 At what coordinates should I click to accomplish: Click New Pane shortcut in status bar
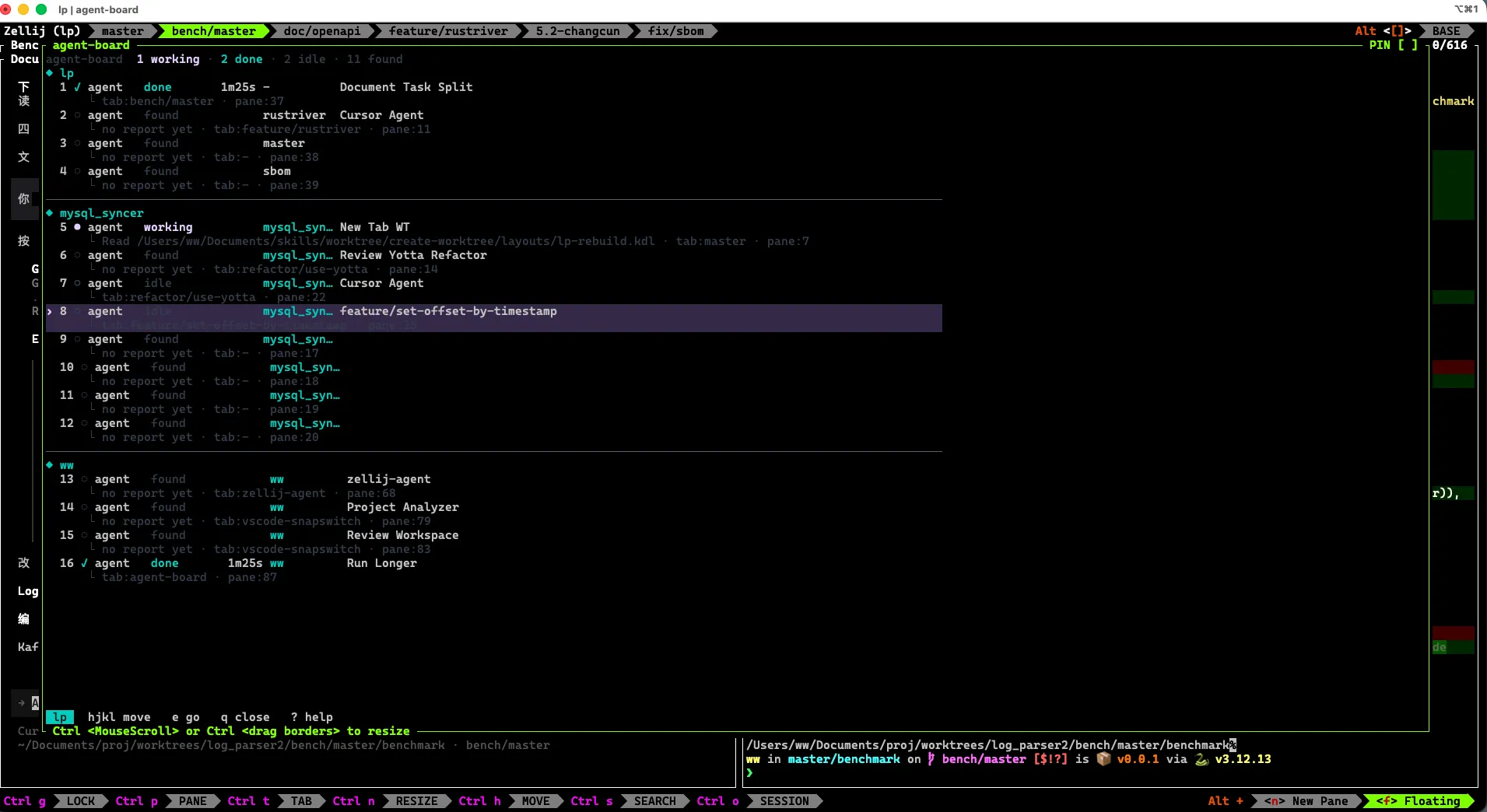point(1306,801)
